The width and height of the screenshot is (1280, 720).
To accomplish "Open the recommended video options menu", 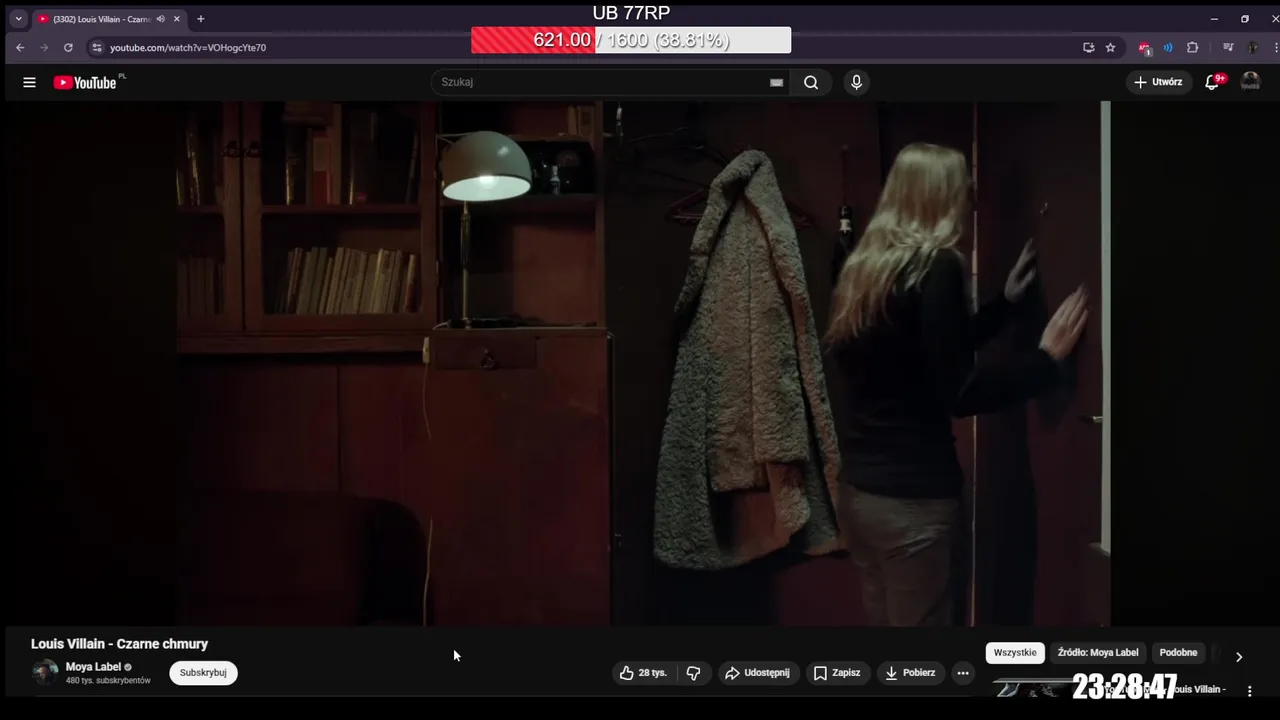I will pyautogui.click(x=1249, y=690).
